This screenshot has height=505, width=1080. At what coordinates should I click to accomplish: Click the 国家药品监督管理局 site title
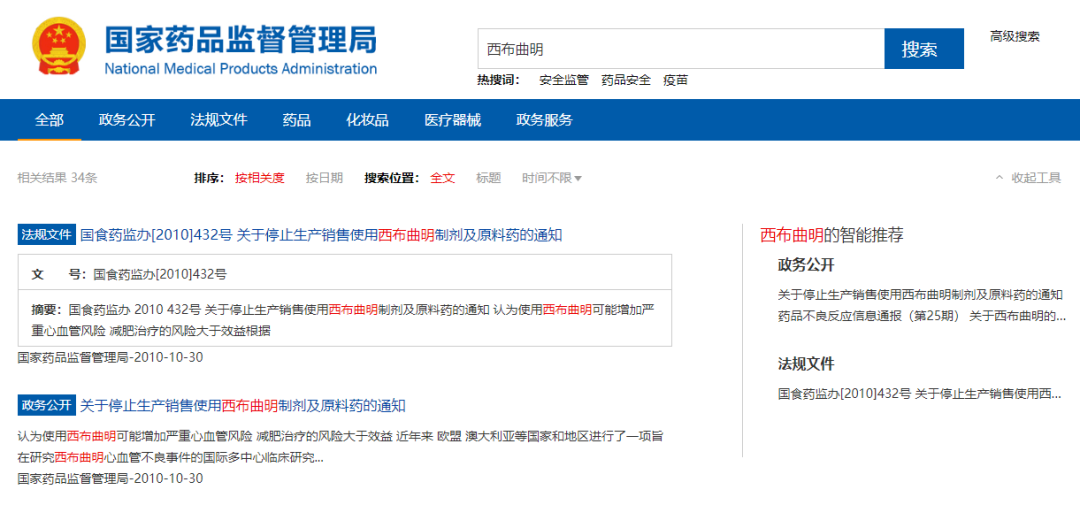240,39
